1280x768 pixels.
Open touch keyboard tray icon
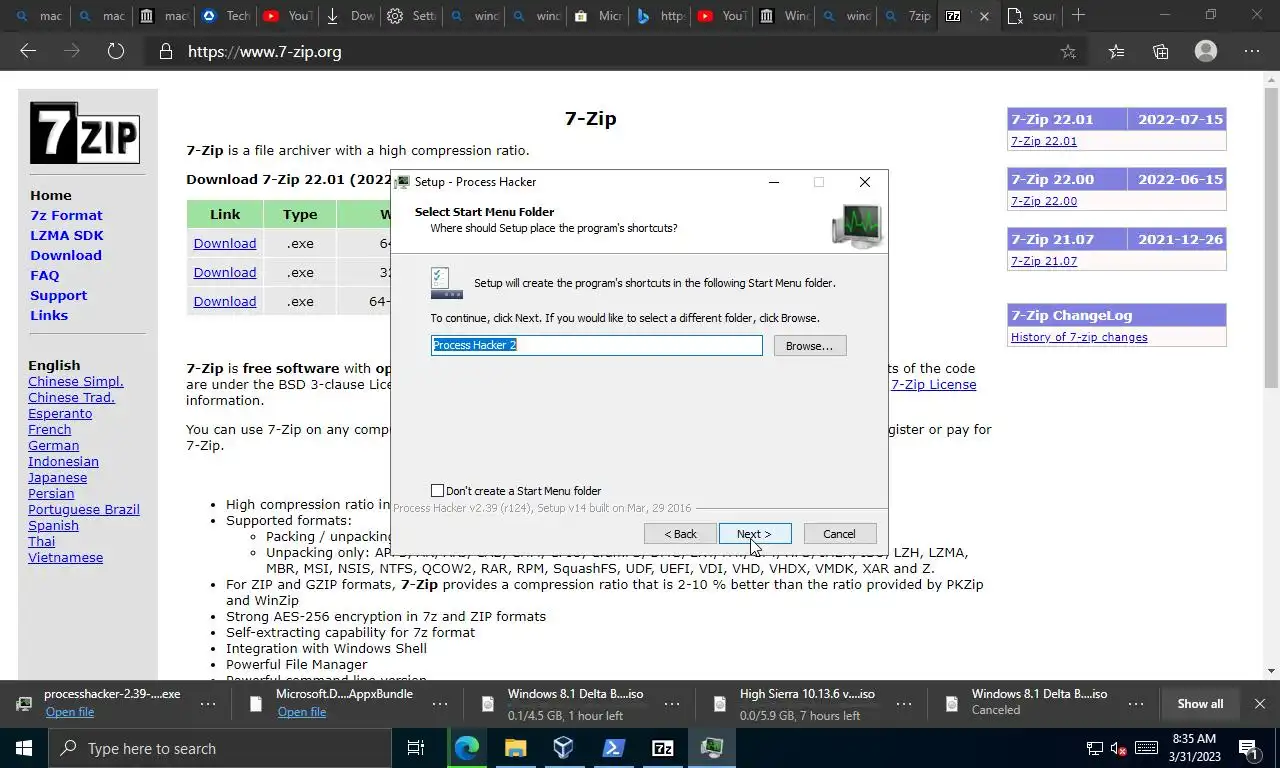click(1146, 748)
